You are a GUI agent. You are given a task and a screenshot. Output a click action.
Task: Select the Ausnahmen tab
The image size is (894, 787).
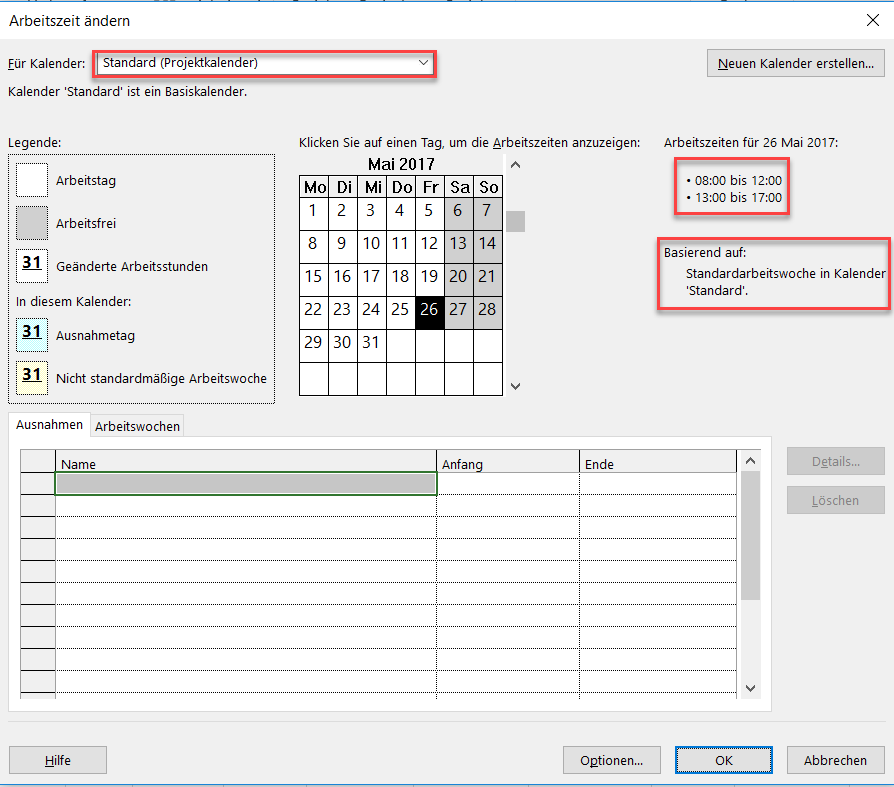49,425
